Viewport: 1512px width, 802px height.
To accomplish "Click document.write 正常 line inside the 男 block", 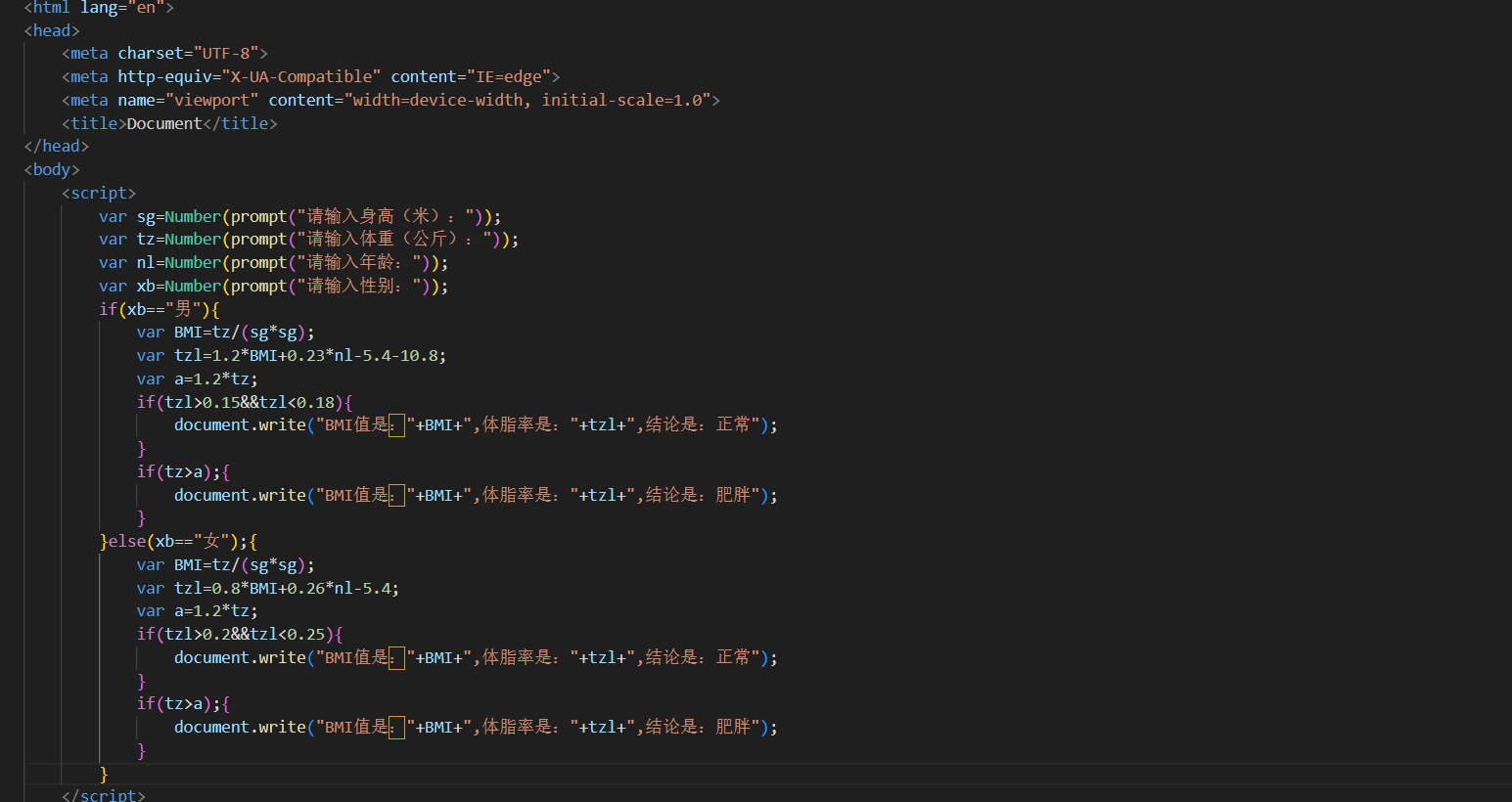I will [x=476, y=424].
